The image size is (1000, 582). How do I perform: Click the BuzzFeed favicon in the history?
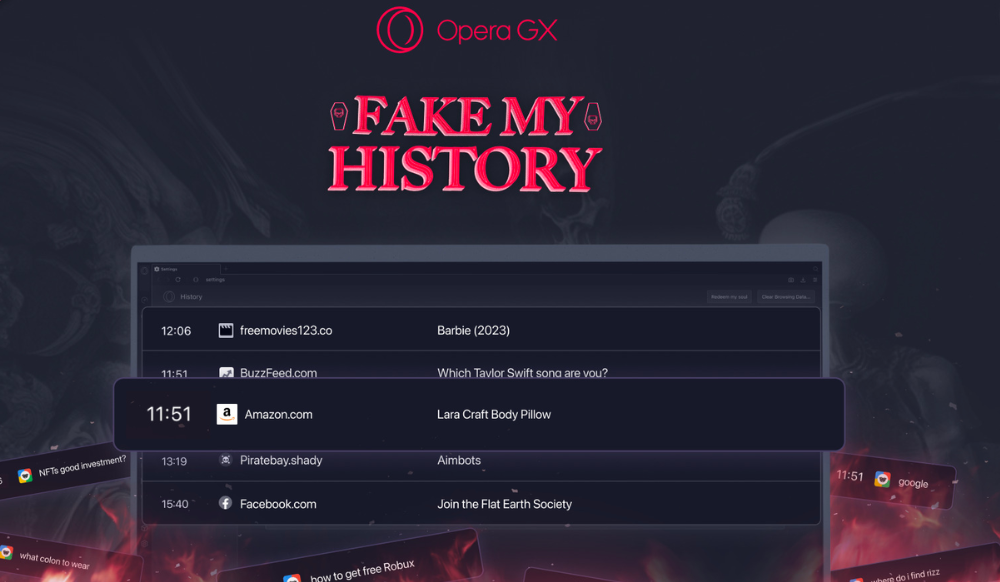coord(226,373)
